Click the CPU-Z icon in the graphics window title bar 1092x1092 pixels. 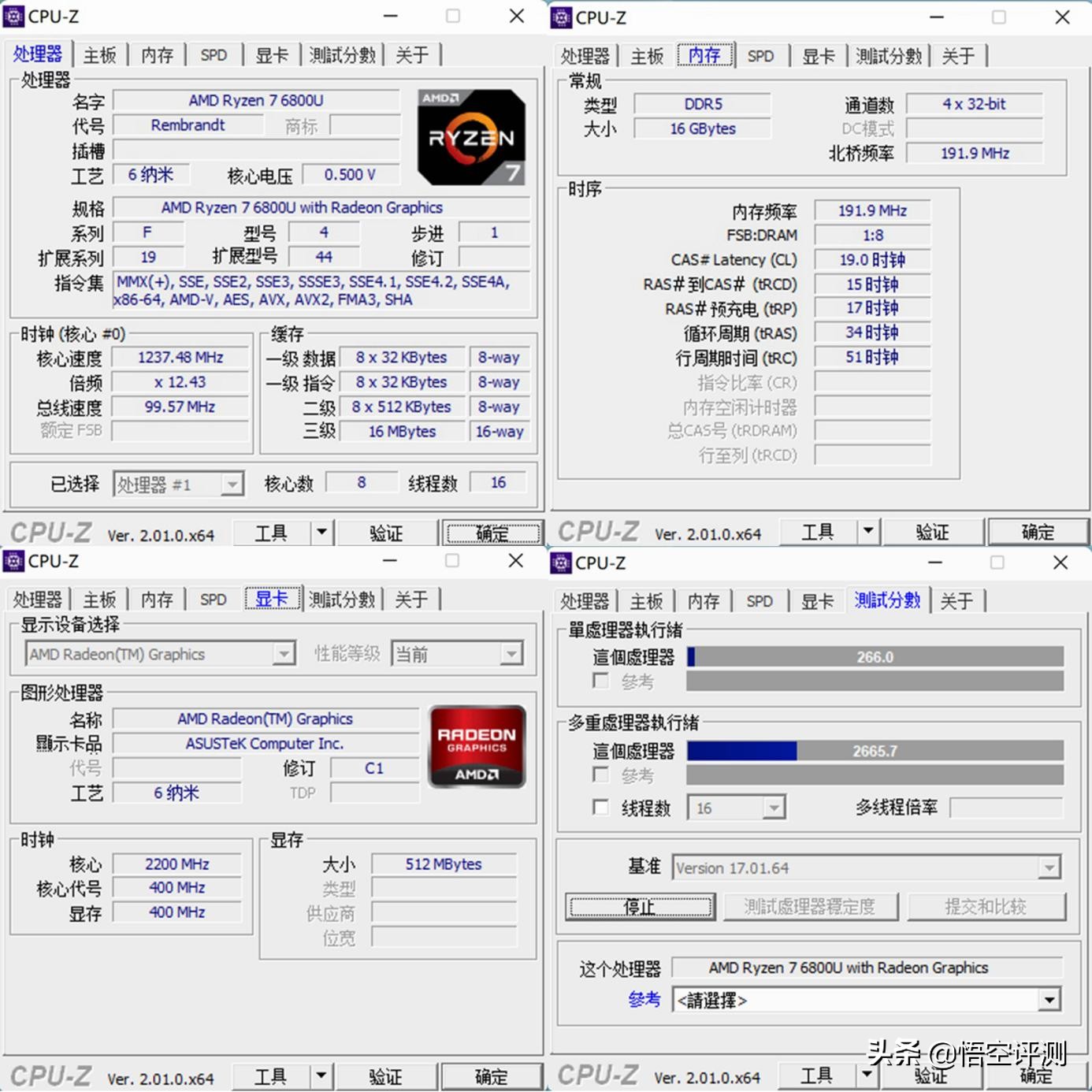click(13, 561)
